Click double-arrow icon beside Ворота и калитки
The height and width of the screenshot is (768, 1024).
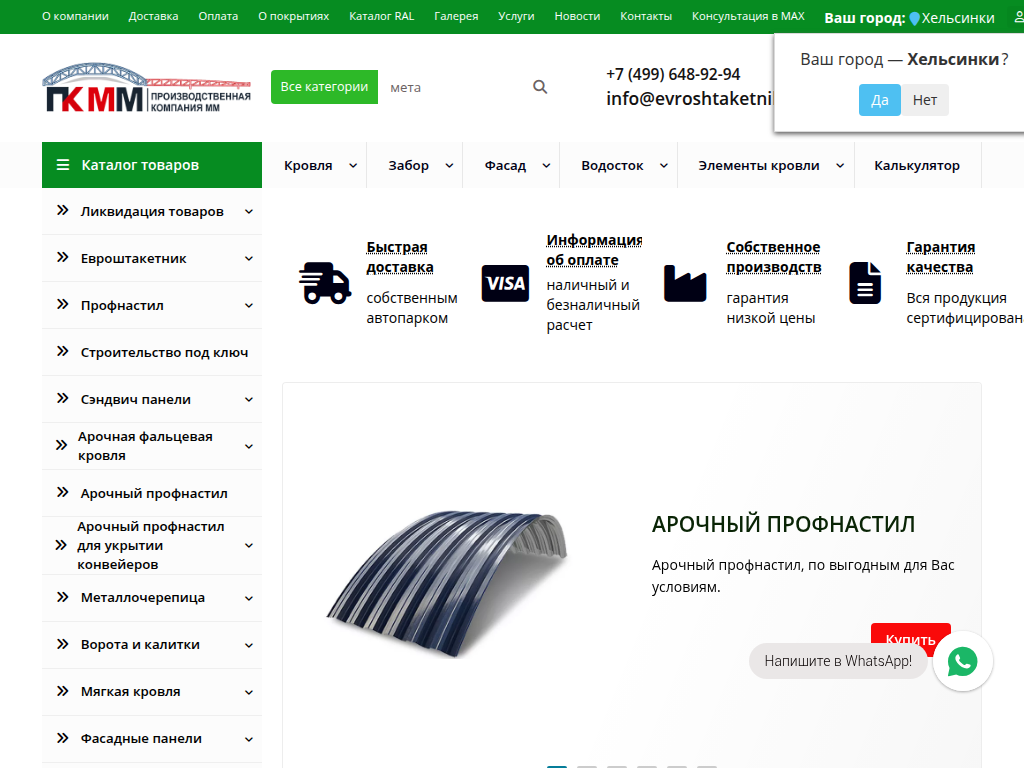pyautogui.click(x=62, y=644)
